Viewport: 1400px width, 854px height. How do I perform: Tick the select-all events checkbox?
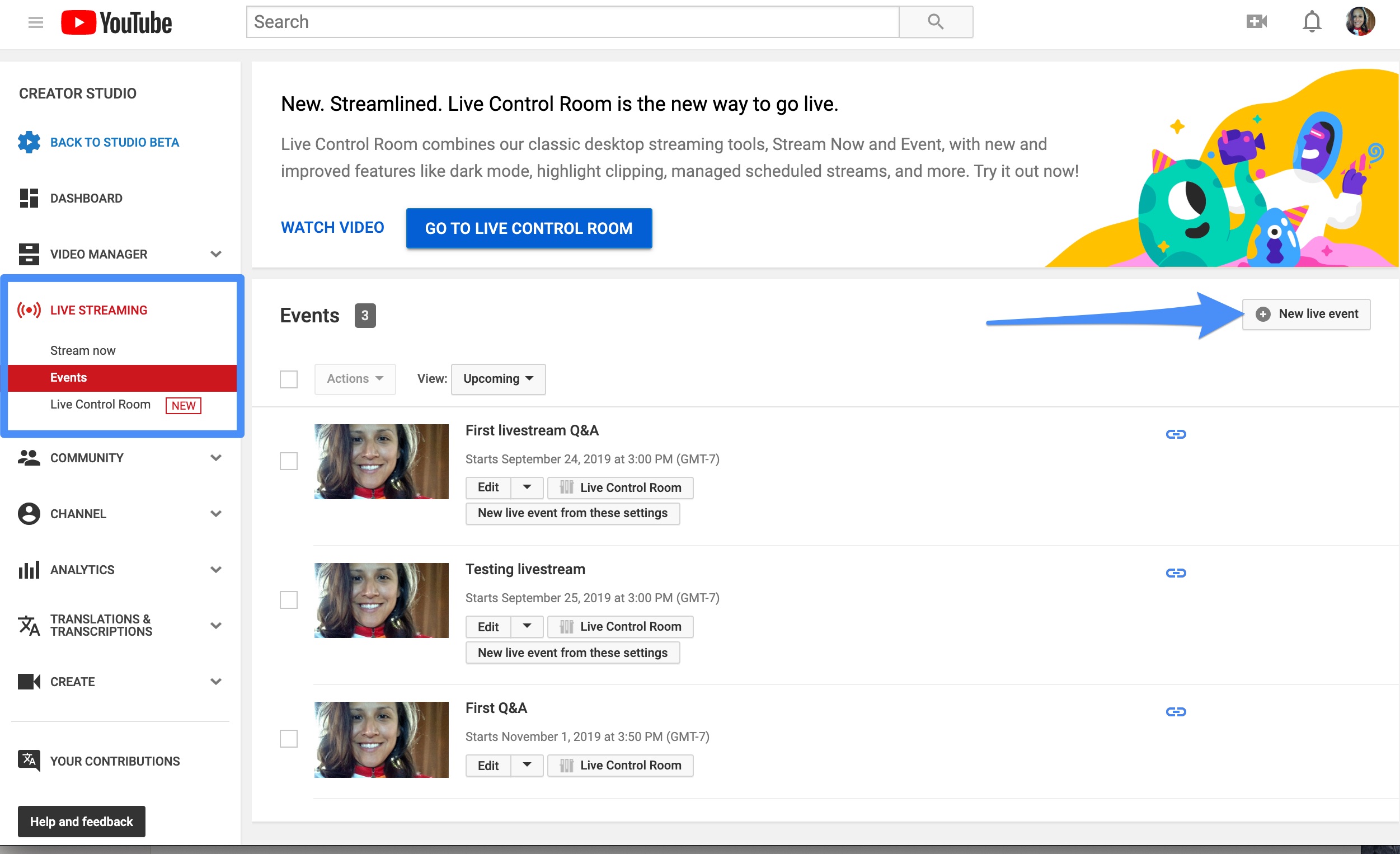point(289,379)
